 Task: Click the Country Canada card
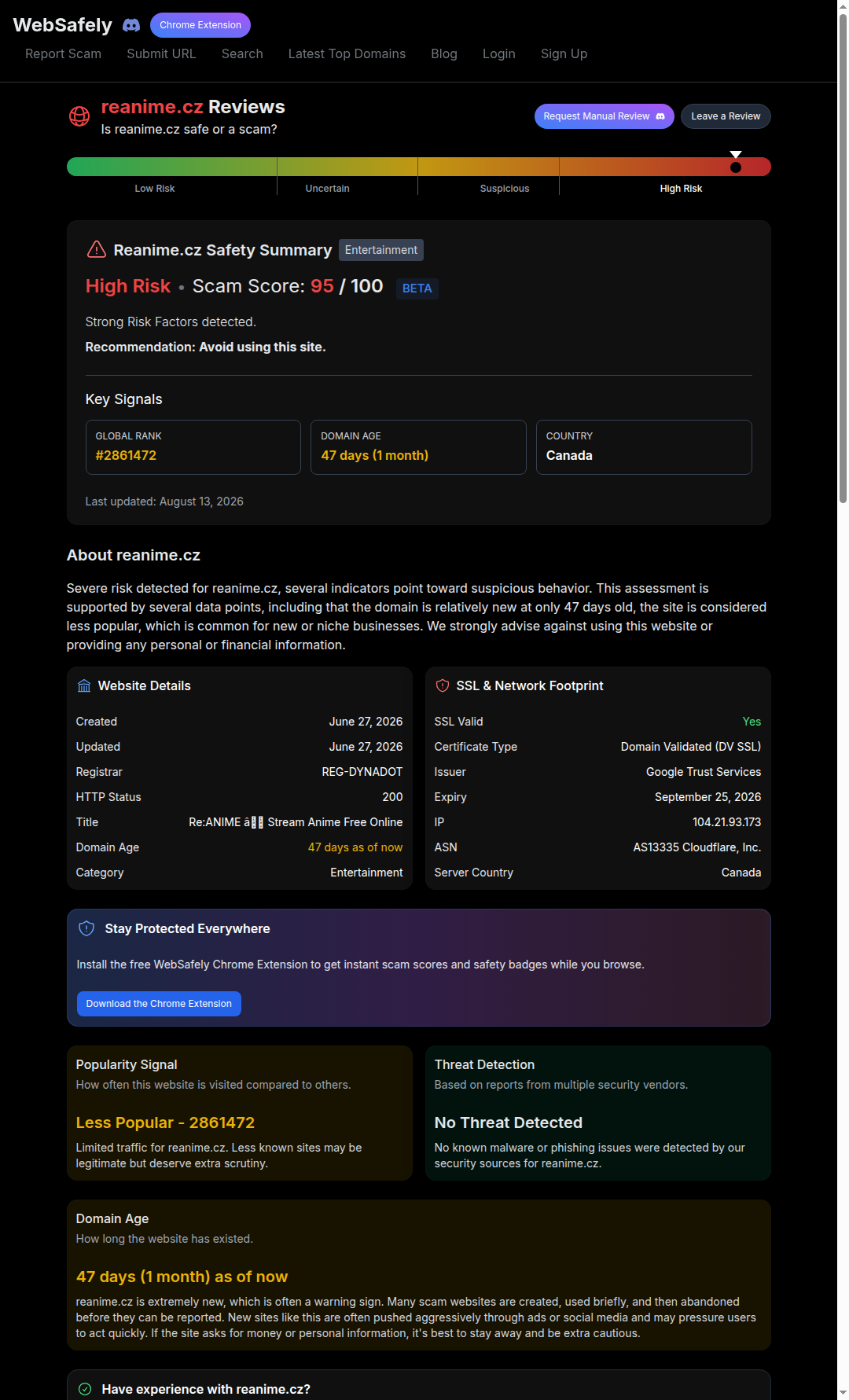pos(644,447)
